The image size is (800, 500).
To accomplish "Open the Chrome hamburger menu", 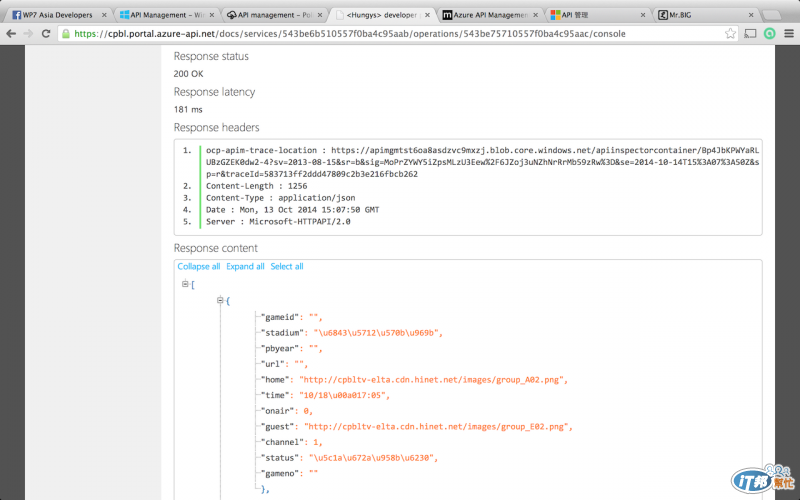I will (789, 34).
